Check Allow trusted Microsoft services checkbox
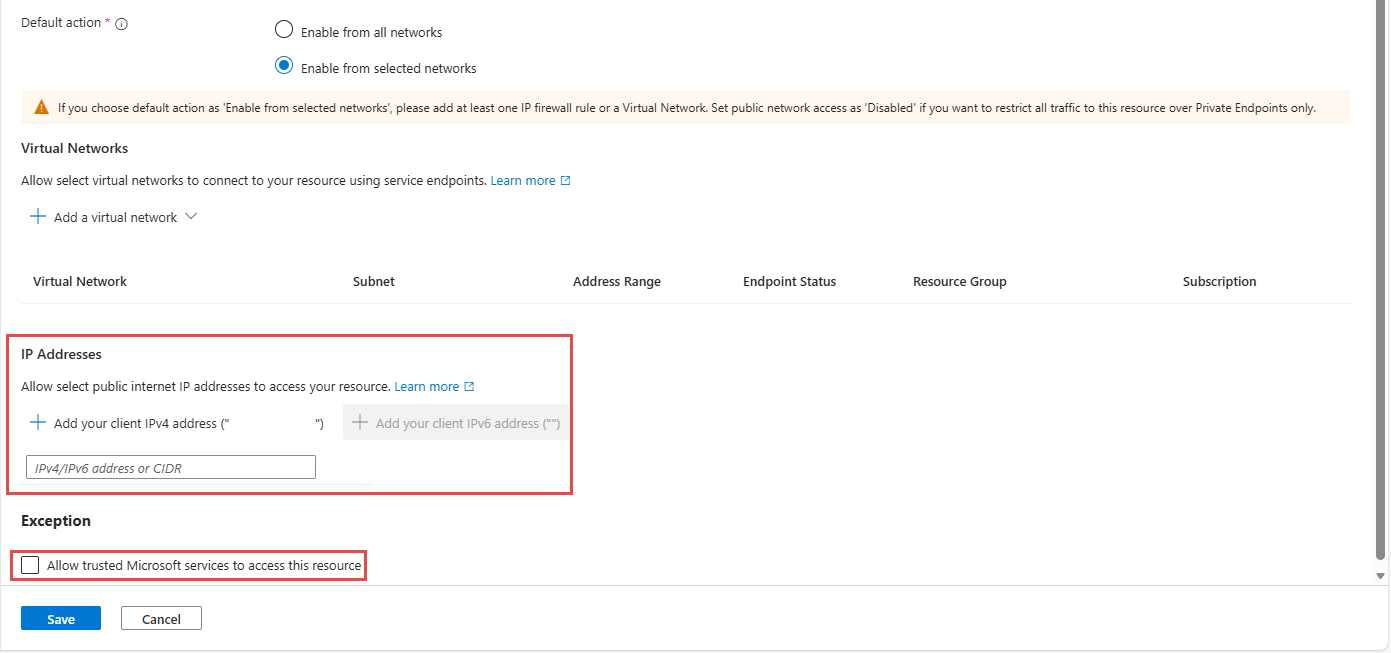Screen dimensions: 1391x653 click(31, 565)
